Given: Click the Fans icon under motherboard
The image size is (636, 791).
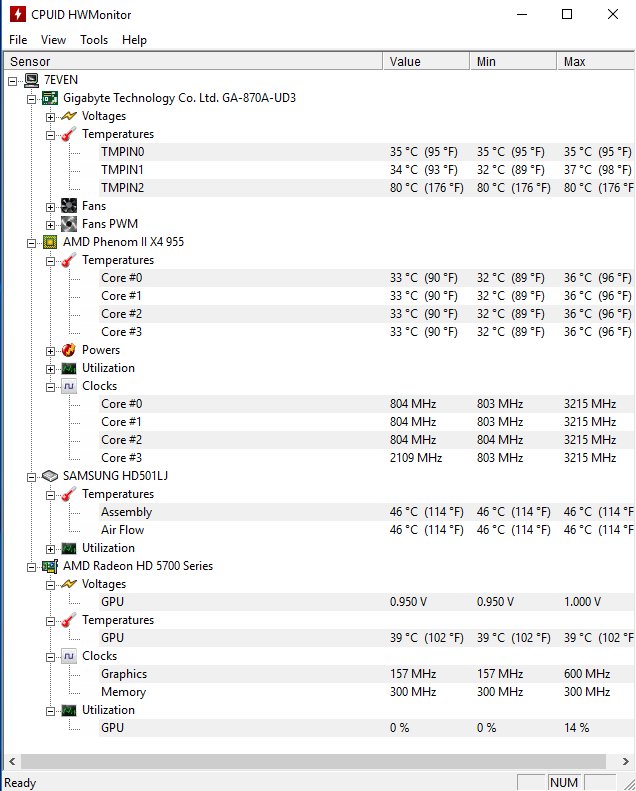Looking at the screenshot, I should pyautogui.click(x=69, y=206).
